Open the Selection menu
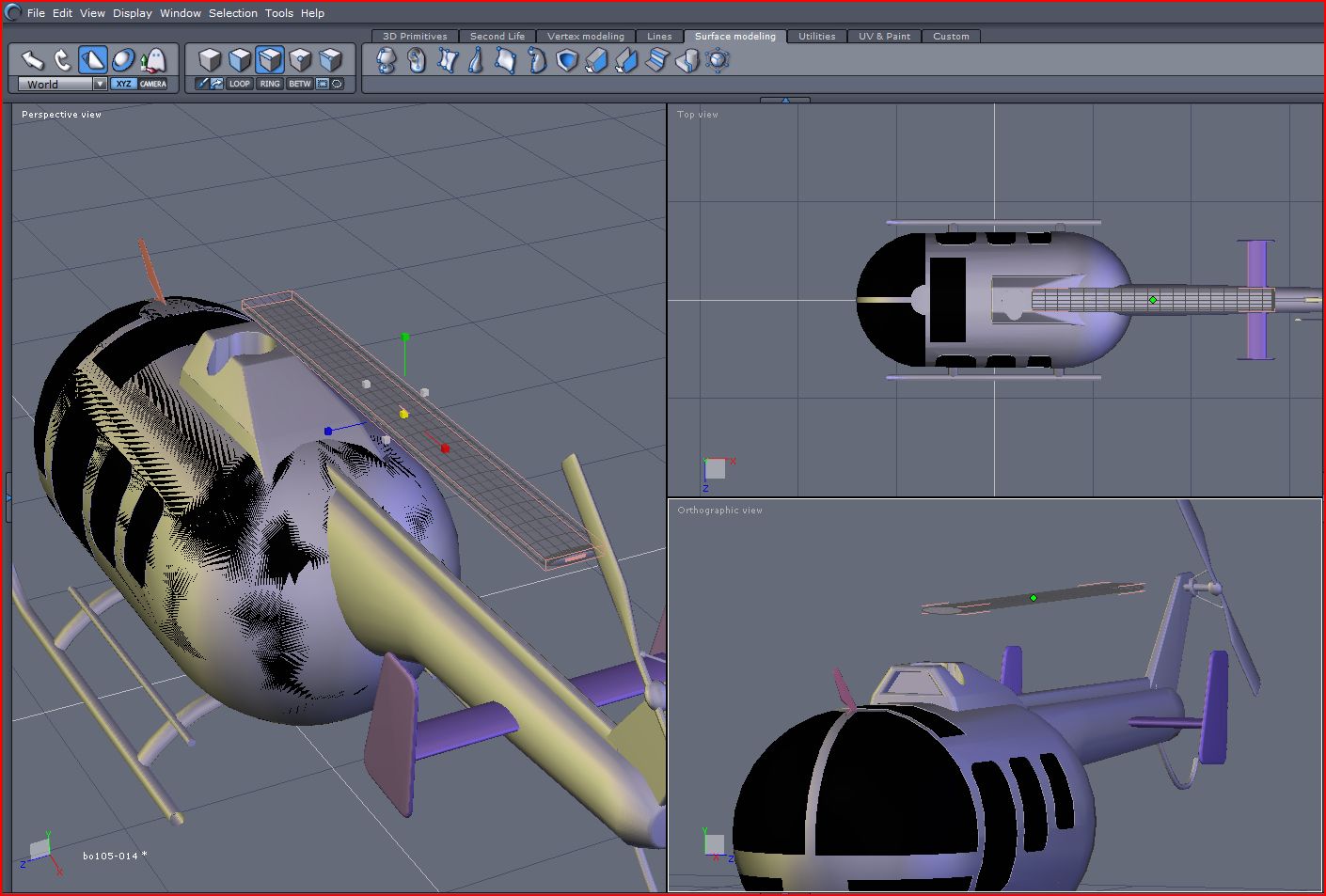The width and height of the screenshot is (1326, 896). (233, 13)
